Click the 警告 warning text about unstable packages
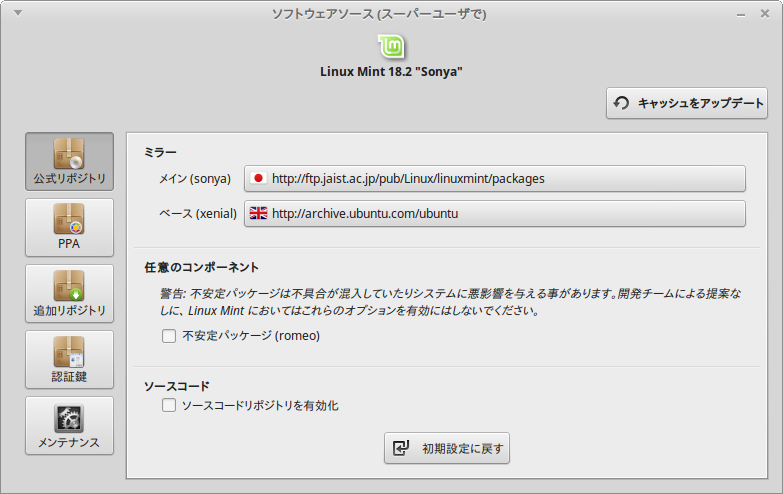Image resolution: width=783 pixels, height=494 pixels. coord(450,302)
